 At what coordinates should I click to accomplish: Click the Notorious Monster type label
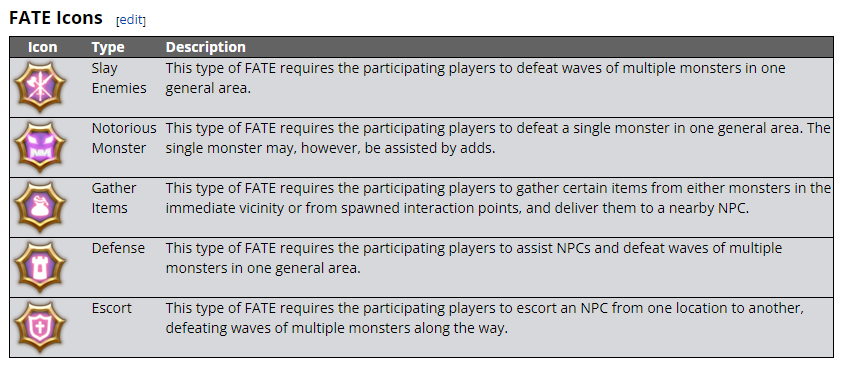click(124, 139)
